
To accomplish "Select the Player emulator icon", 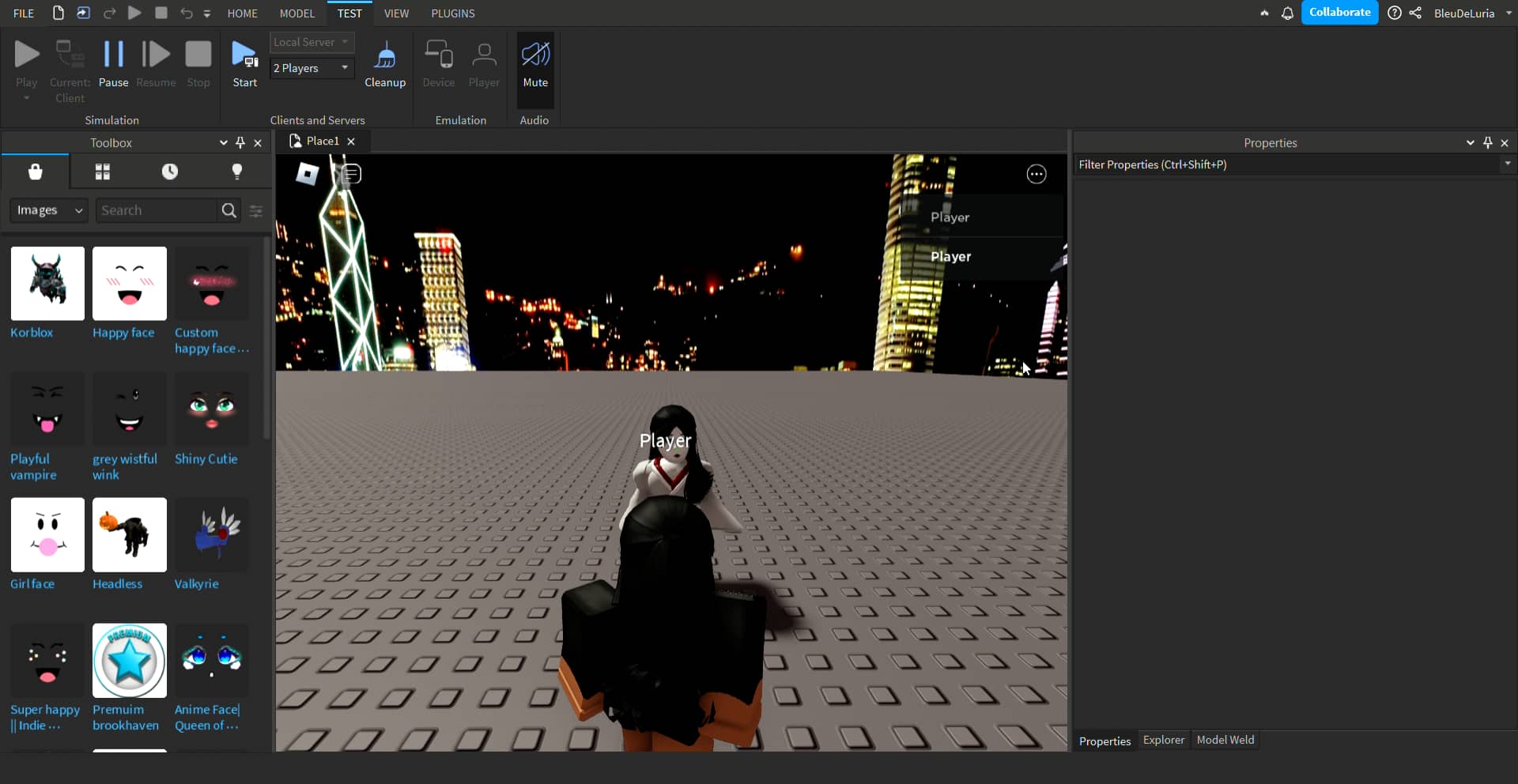I will 484,63.
